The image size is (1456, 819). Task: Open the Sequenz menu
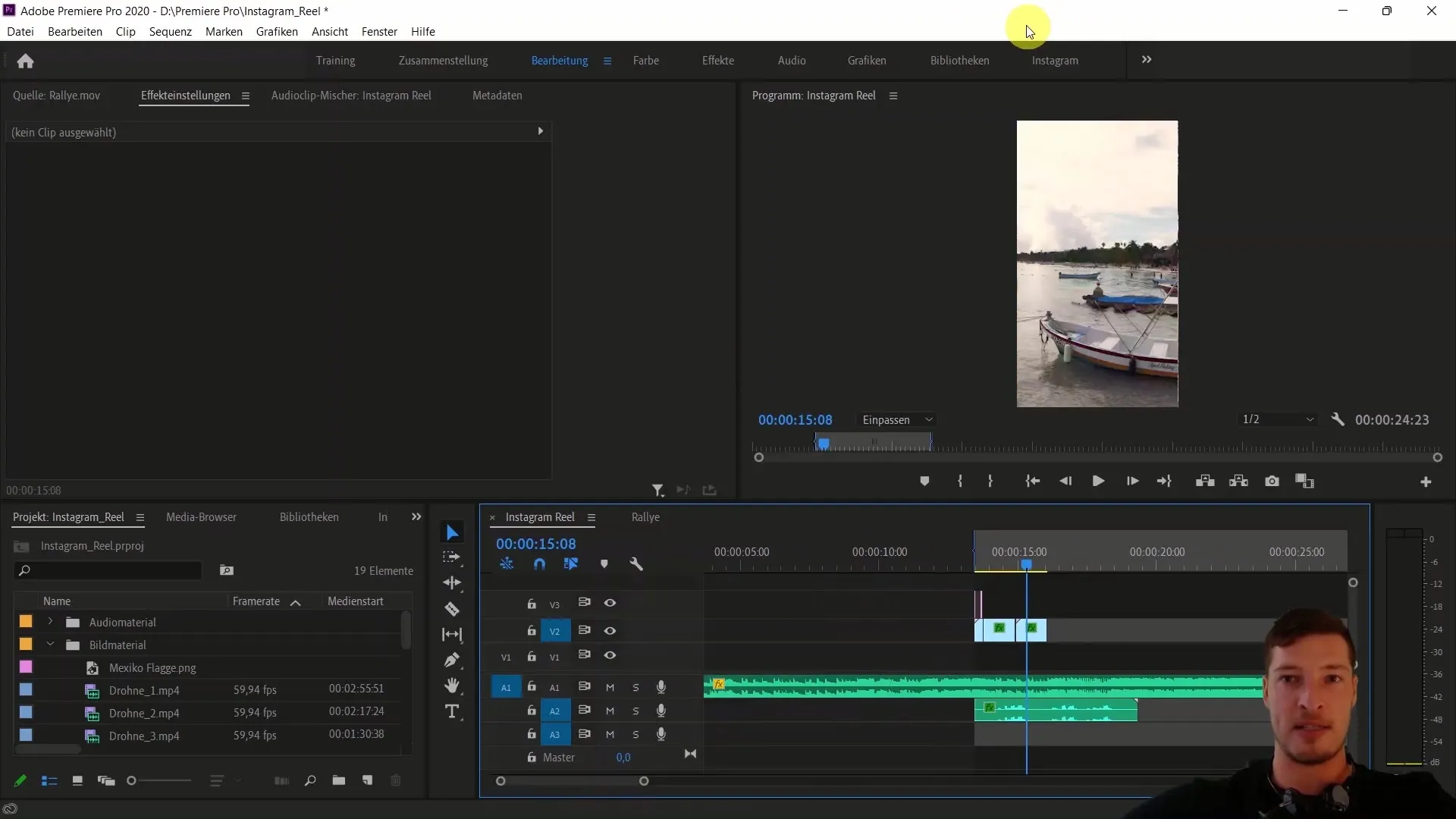click(x=171, y=32)
